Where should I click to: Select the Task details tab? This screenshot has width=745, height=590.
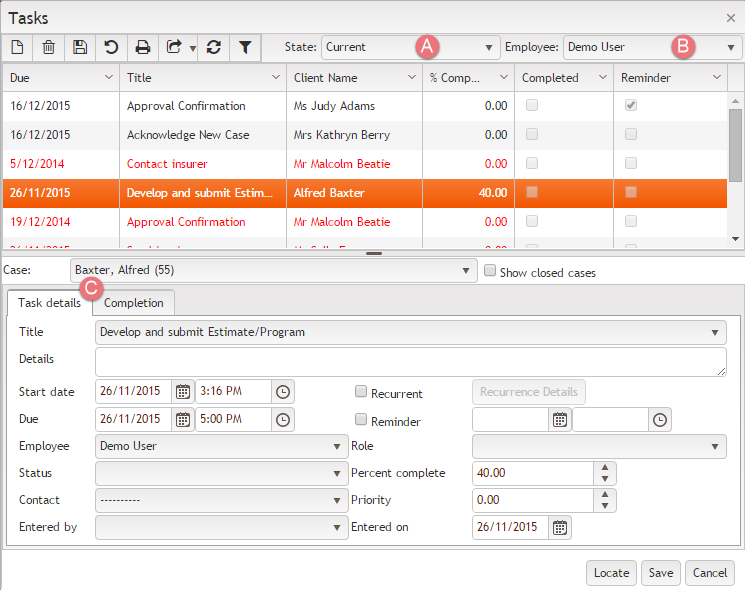pos(49,303)
